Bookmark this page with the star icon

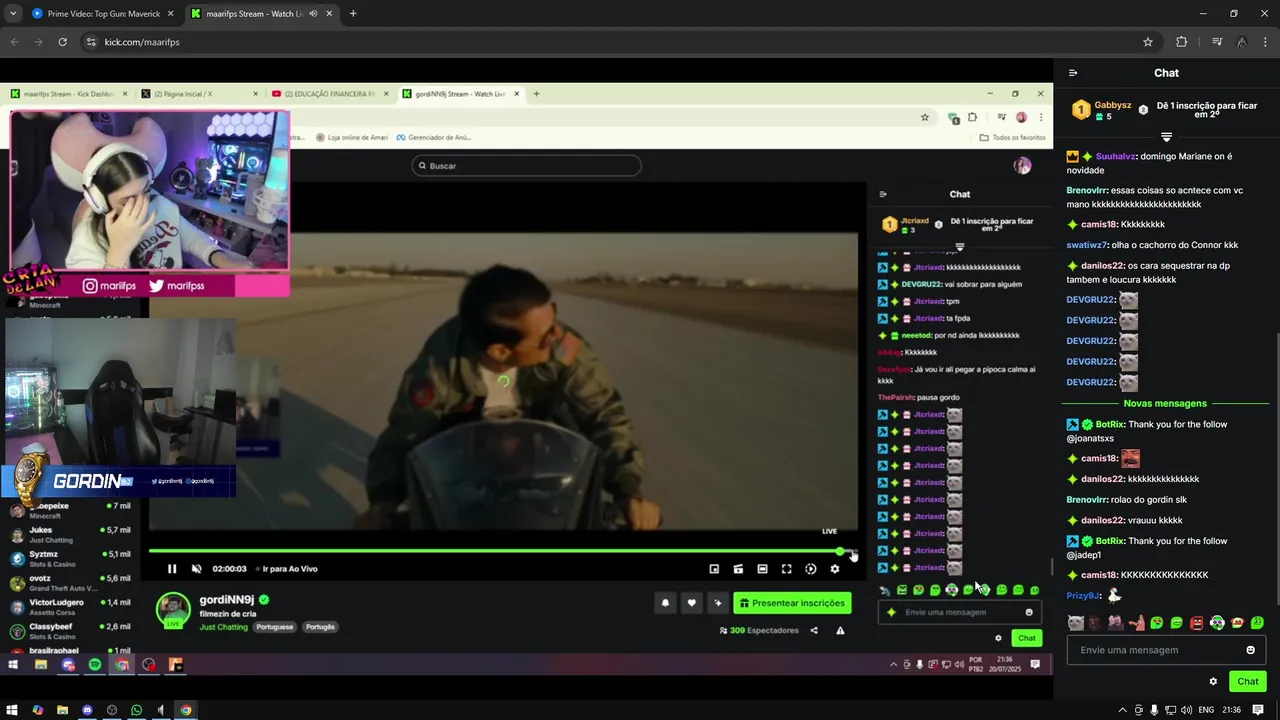coord(1148,42)
